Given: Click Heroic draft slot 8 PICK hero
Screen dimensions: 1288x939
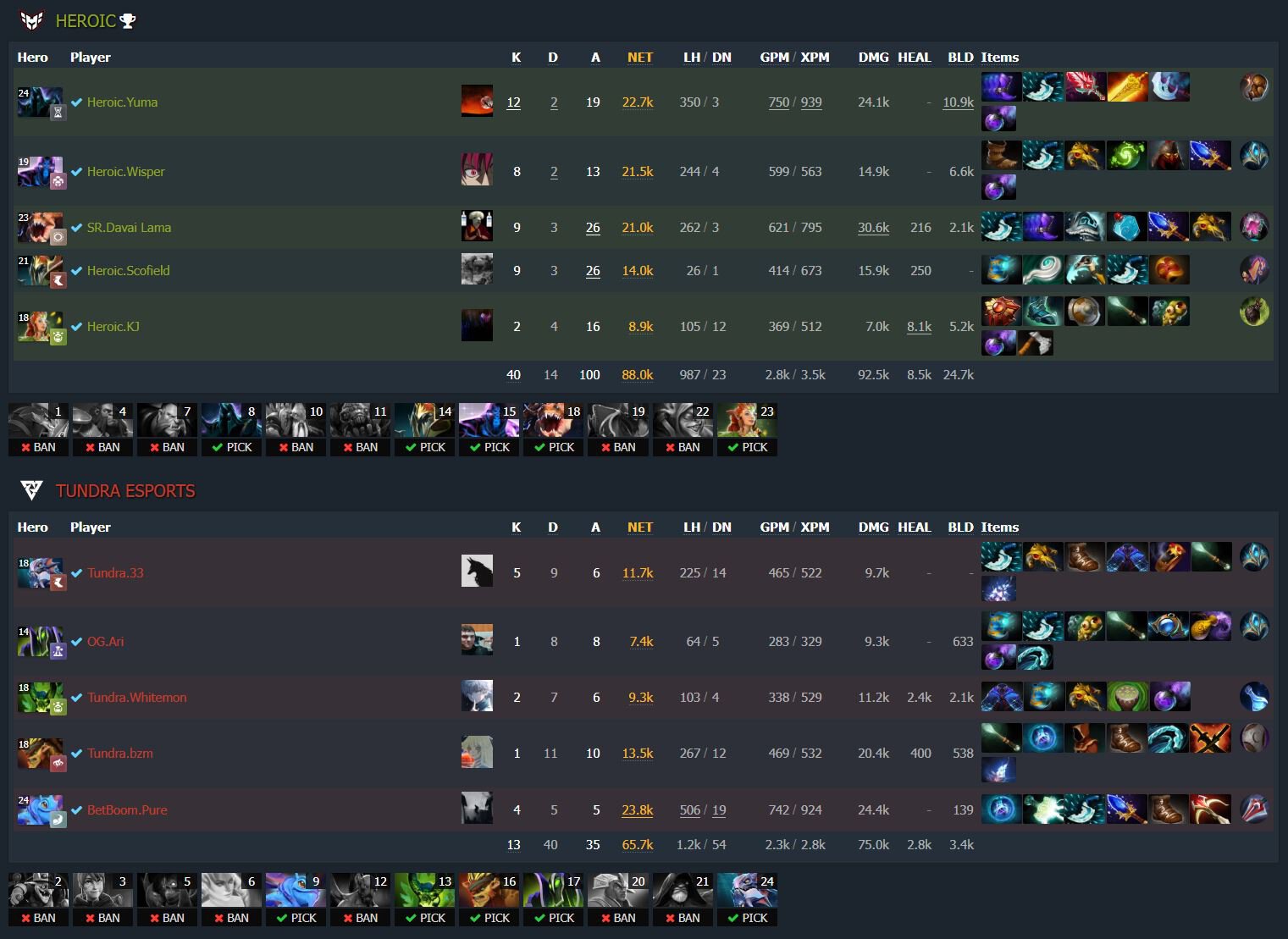Looking at the screenshot, I should click(x=232, y=420).
